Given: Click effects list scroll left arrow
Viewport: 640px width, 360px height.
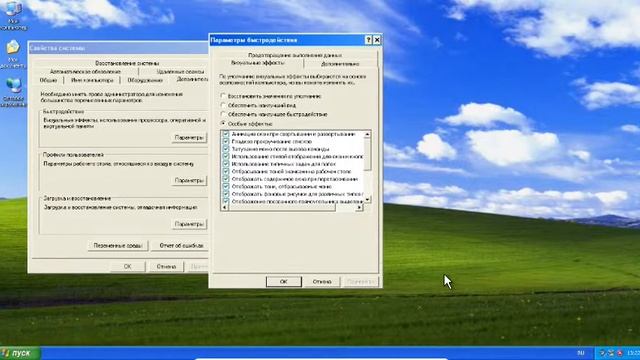Looking at the screenshot, I should coord(224,207).
